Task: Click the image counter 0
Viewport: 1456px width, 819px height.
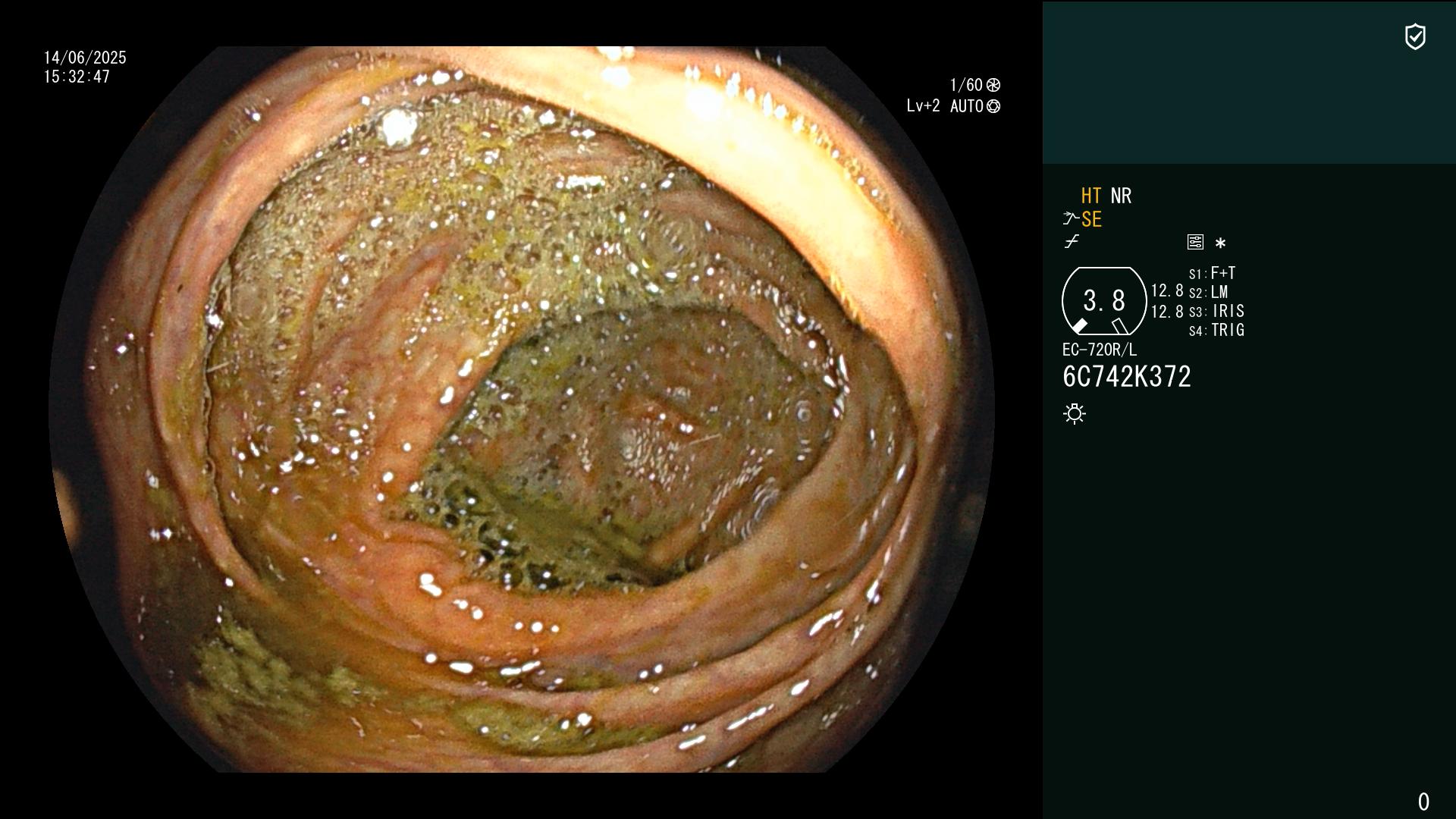Action: 1423,802
